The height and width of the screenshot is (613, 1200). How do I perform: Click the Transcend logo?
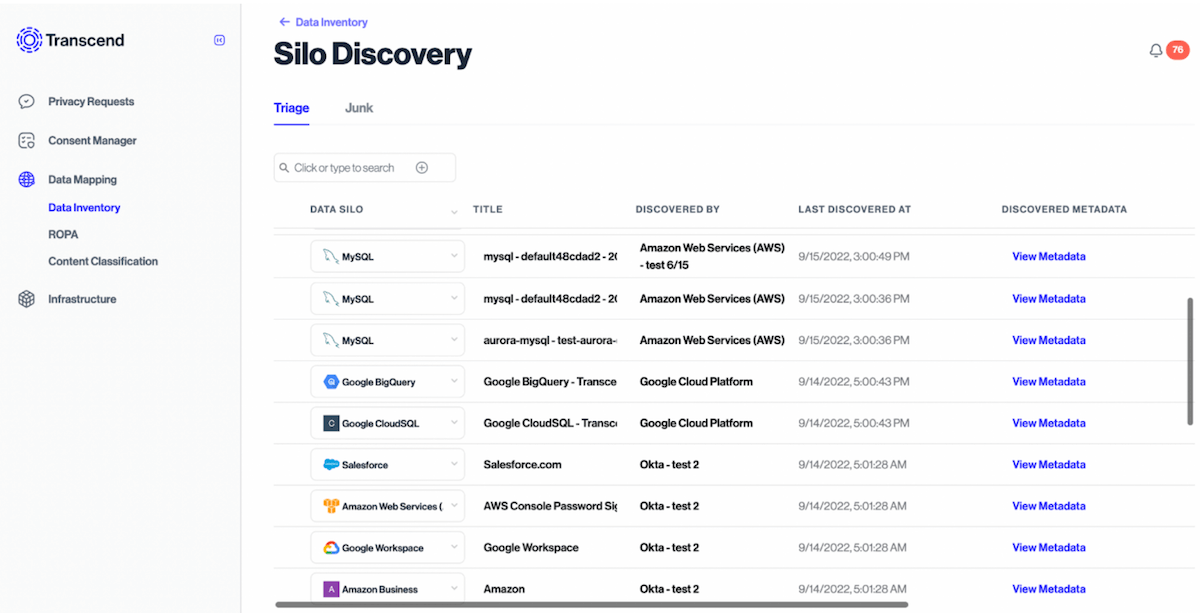pyautogui.click(x=70, y=40)
